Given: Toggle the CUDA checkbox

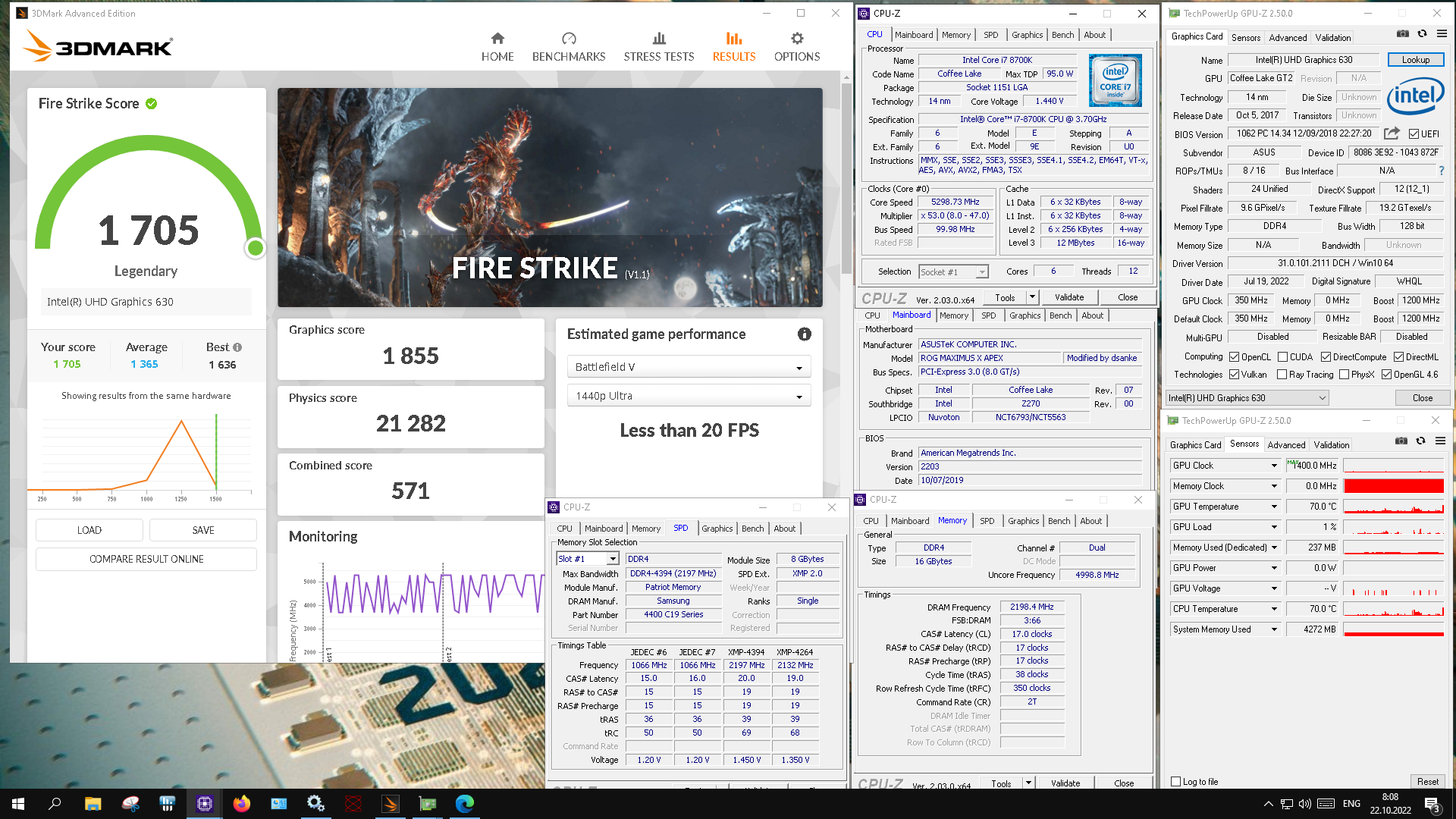Looking at the screenshot, I should pos(1282,357).
